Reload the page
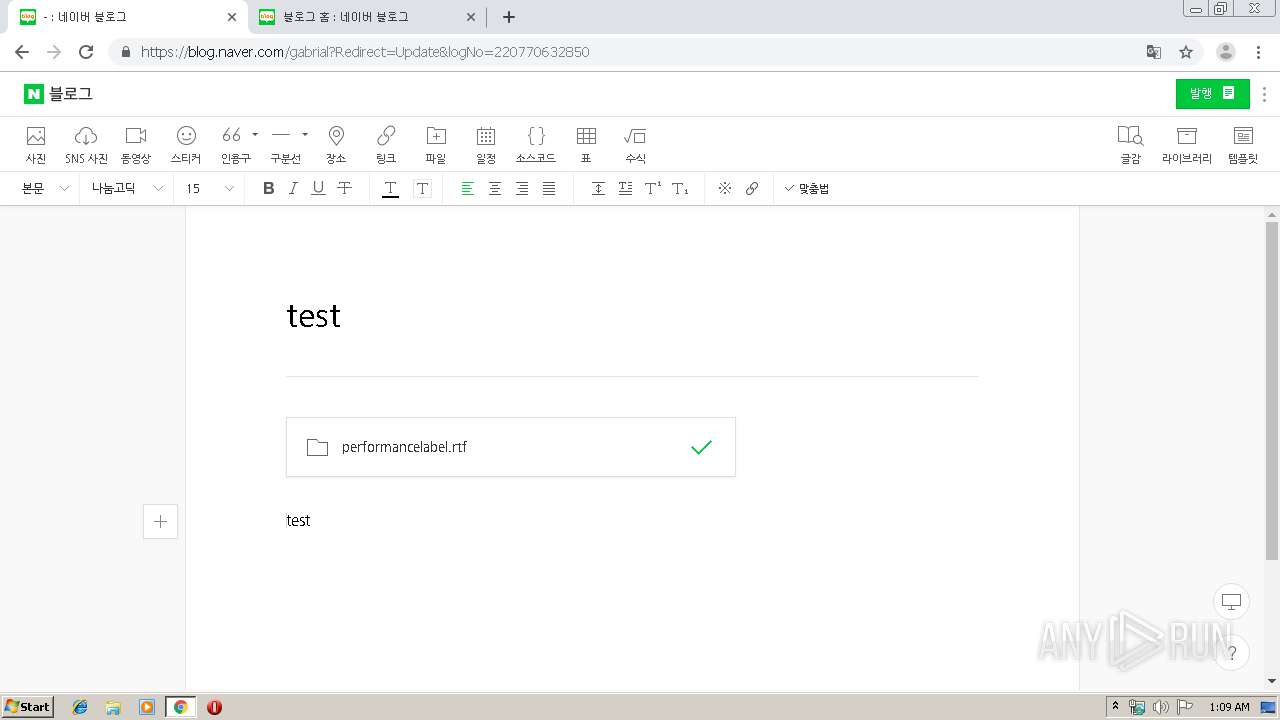This screenshot has height=720, width=1280. click(x=86, y=52)
